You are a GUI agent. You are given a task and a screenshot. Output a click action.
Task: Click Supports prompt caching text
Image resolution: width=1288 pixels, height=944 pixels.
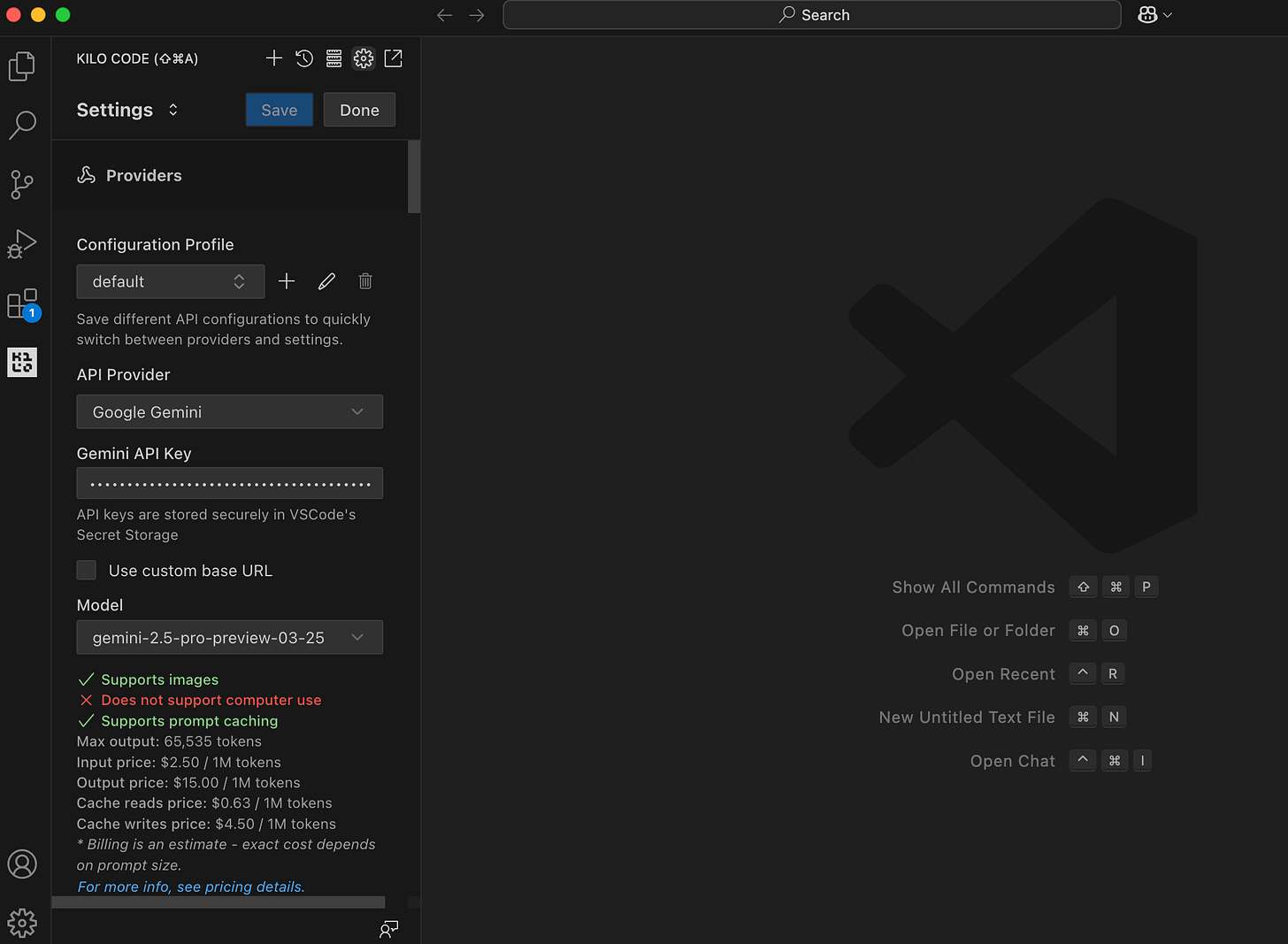(x=189, y=721)
